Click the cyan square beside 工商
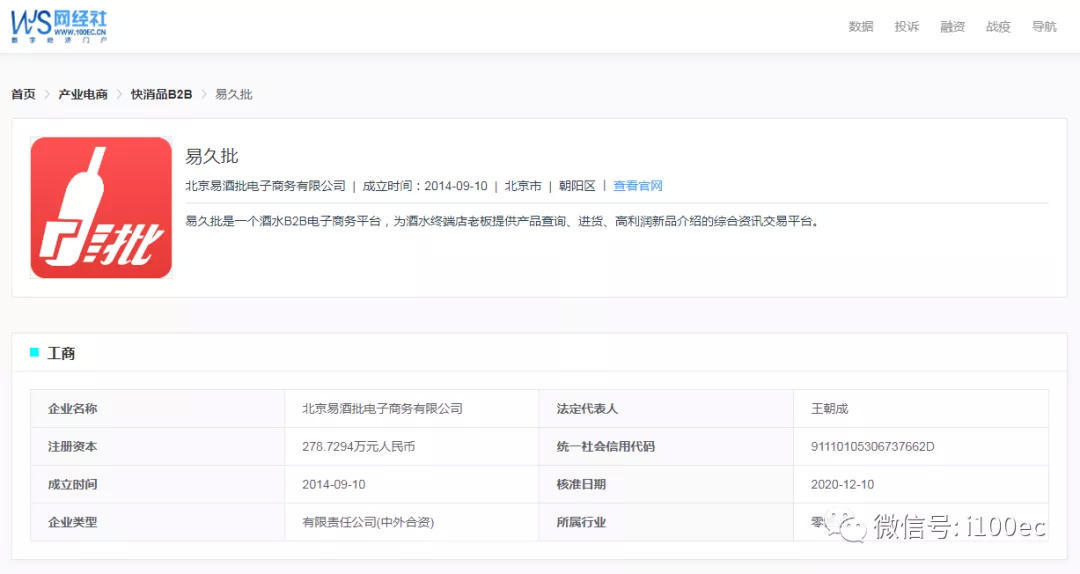The width and height of the screenshot is (1080, 574). click(x=35, y=352)
